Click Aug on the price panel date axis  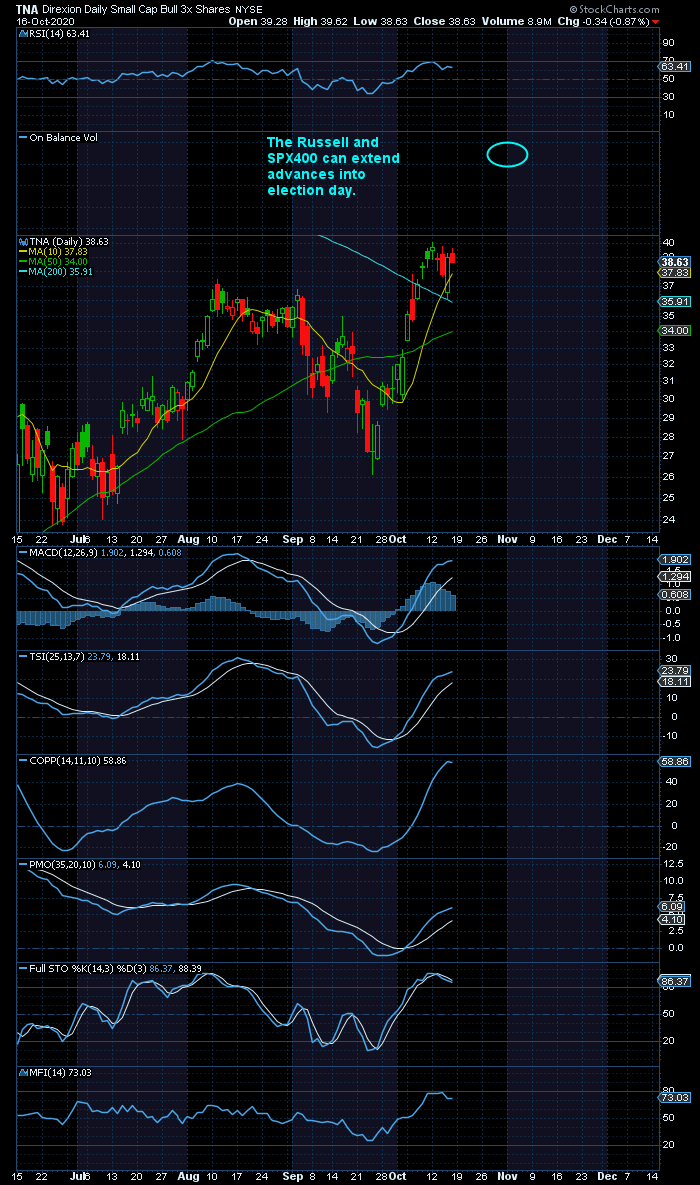coord(190,540)
